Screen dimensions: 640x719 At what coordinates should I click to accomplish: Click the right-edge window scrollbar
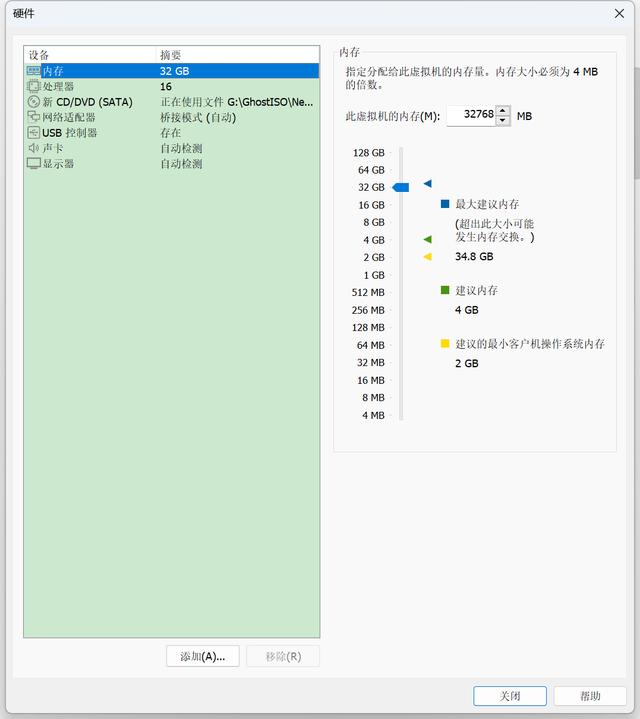click(x=637, y=123)
